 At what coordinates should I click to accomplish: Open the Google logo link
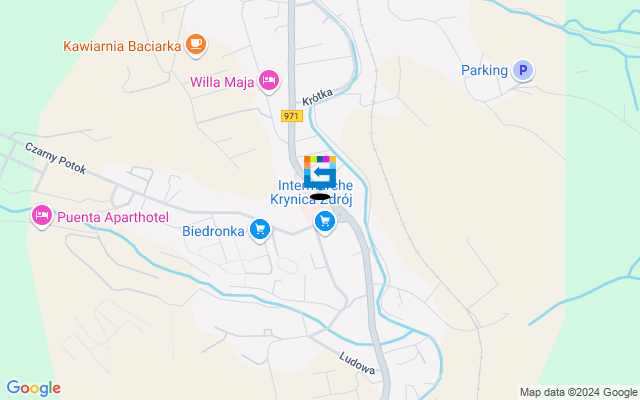click(x=33, y=388)
